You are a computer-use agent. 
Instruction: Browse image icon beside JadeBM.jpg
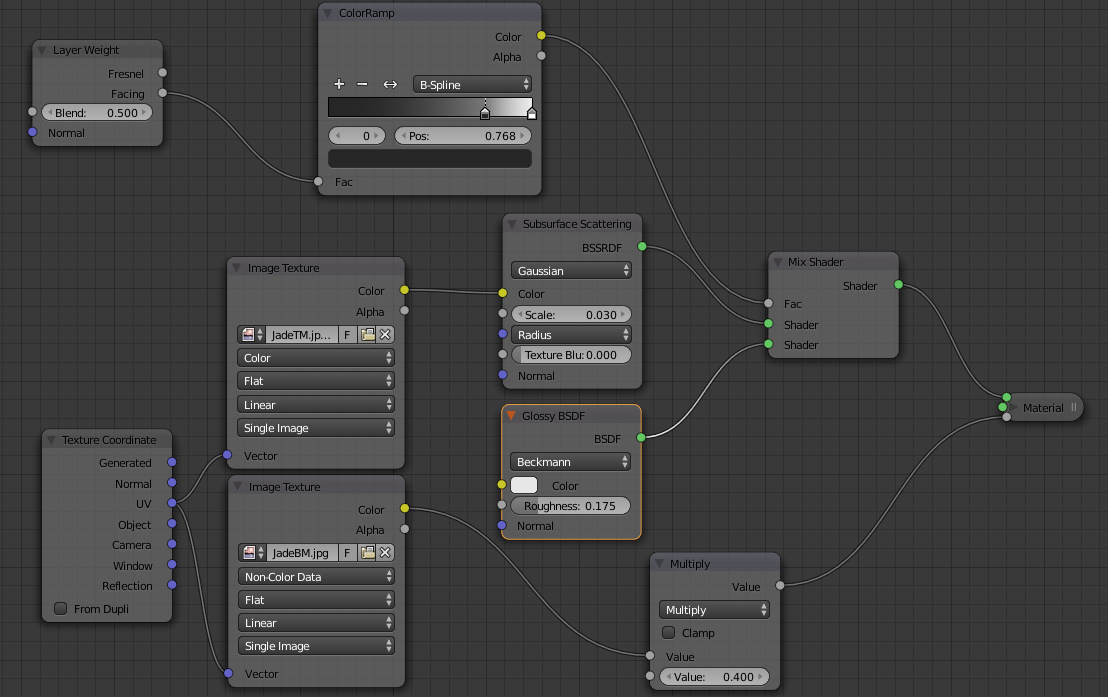pyautogui.click(x=252, y=553)
